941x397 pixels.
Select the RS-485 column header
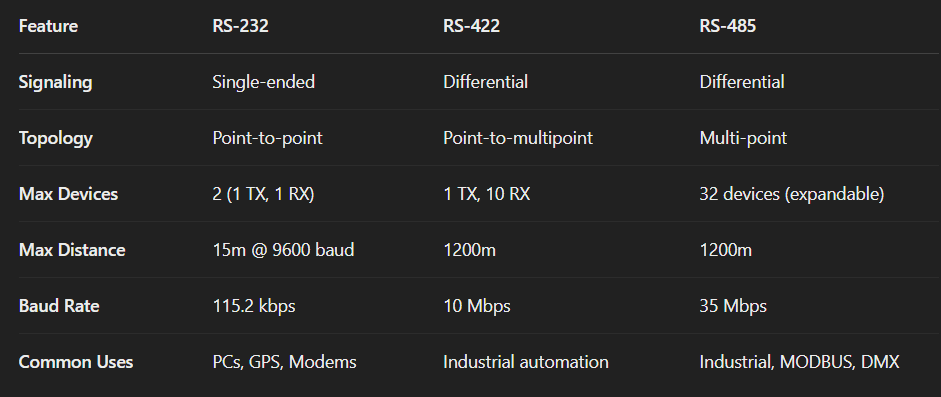point(727,26)
